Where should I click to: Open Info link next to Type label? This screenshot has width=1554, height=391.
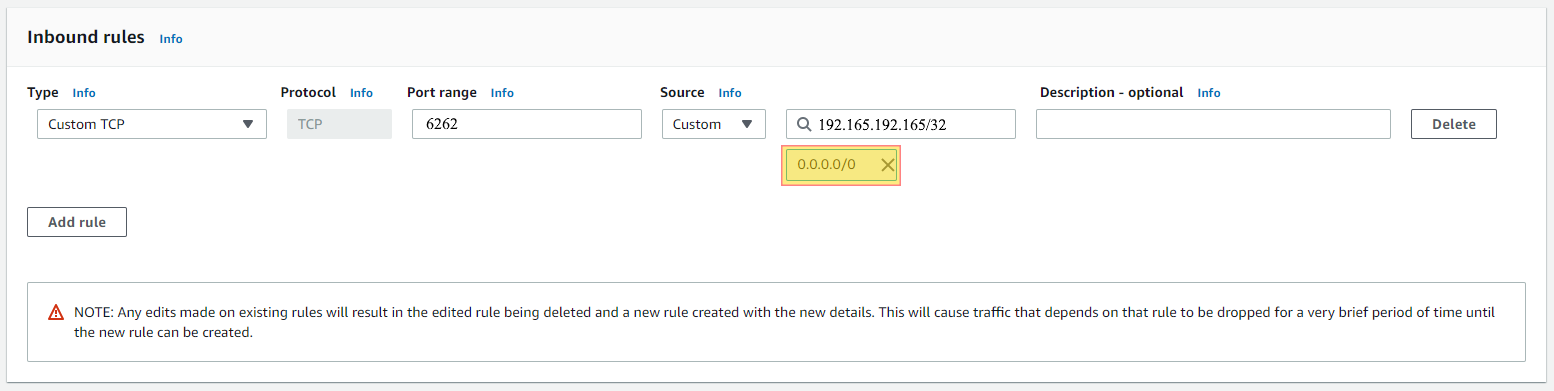(84, 93)
